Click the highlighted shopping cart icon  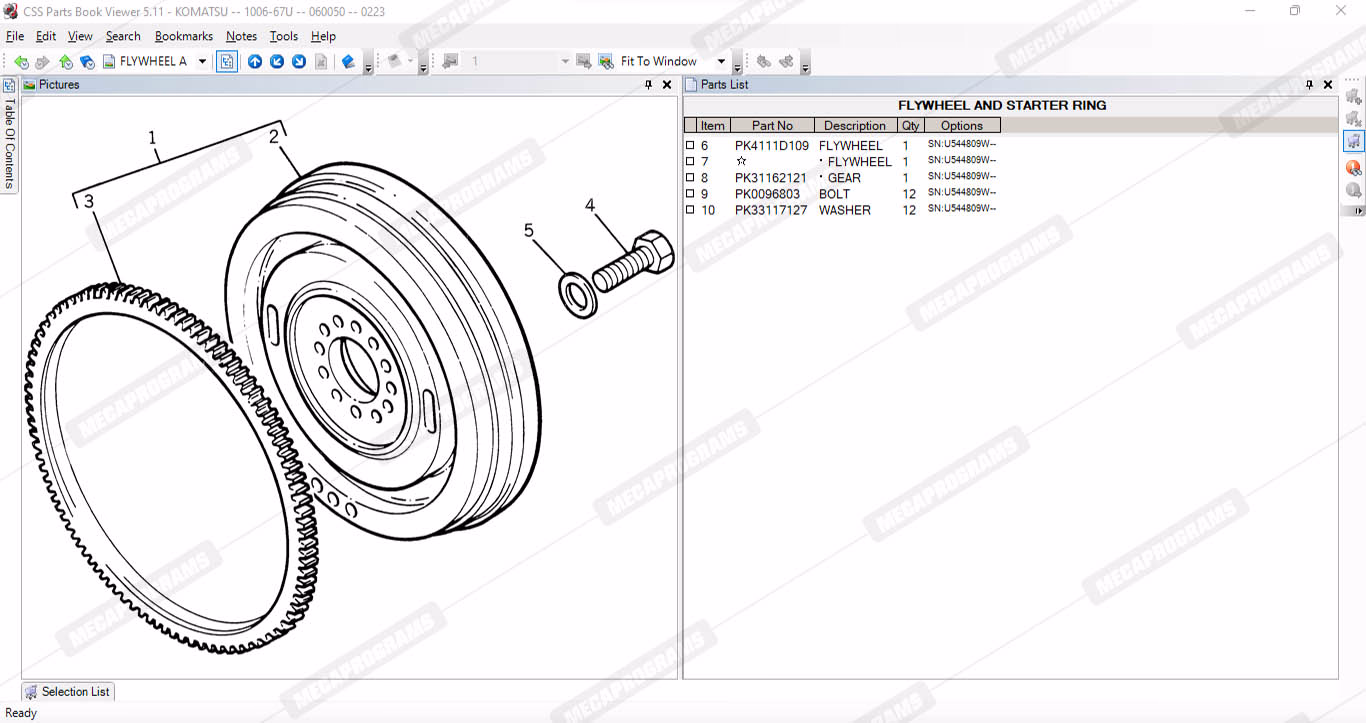[x=1353, y=141]
